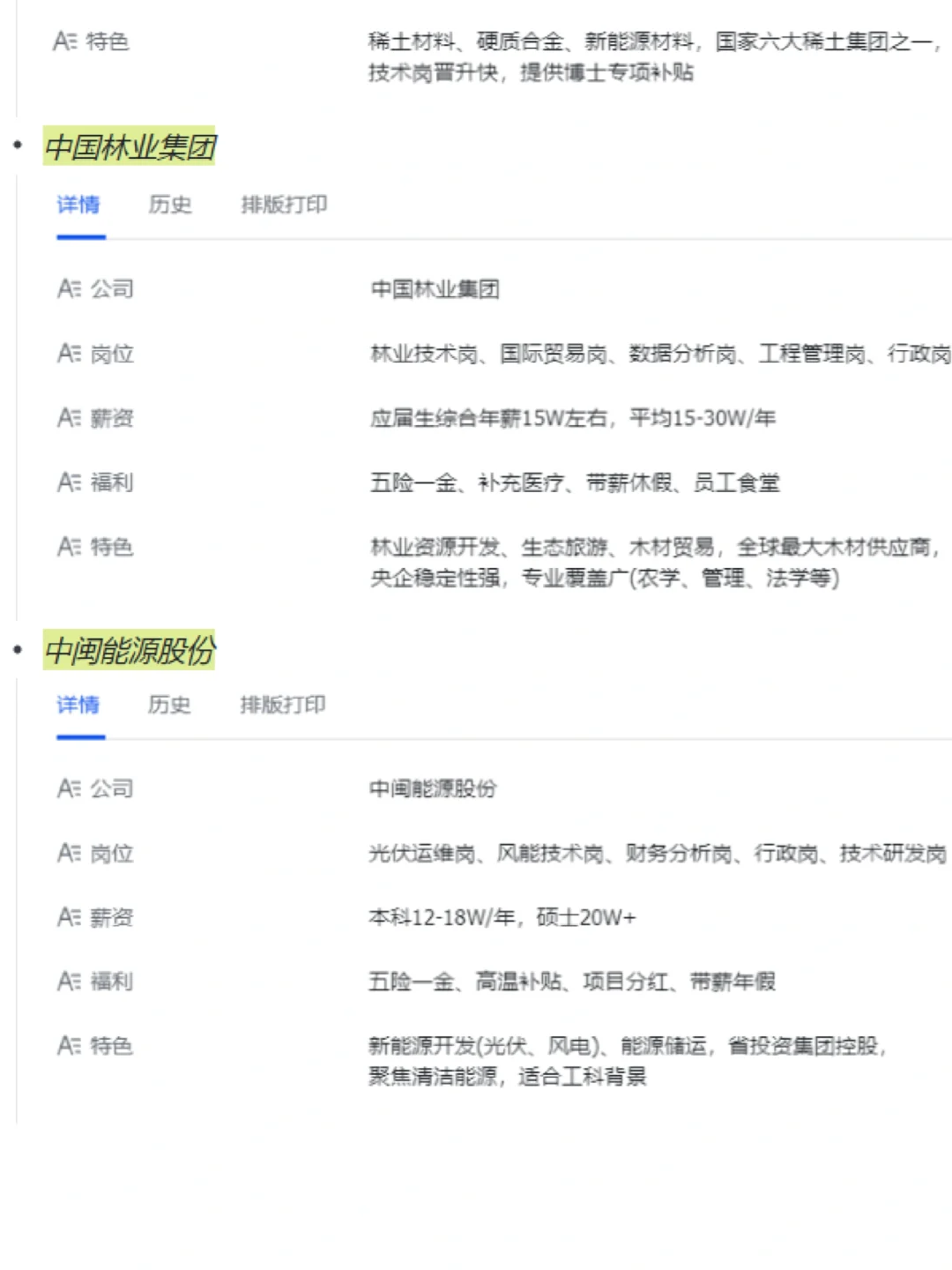
Task: Click text-field icon beside 福利 in 中闽能源股份
Action: point(70,982)
